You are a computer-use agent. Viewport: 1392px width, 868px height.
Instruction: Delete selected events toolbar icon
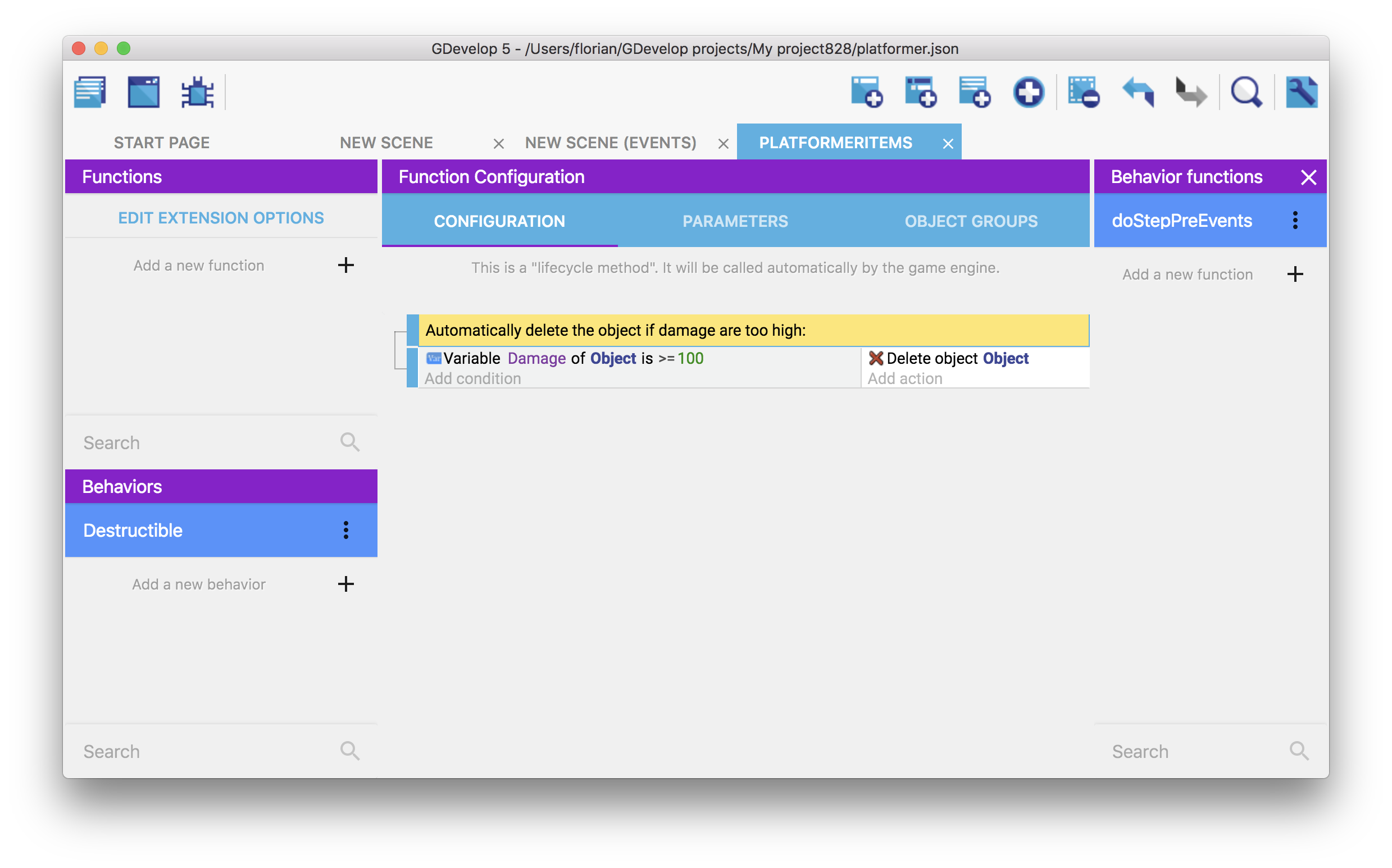click(x=1083, y=92)
